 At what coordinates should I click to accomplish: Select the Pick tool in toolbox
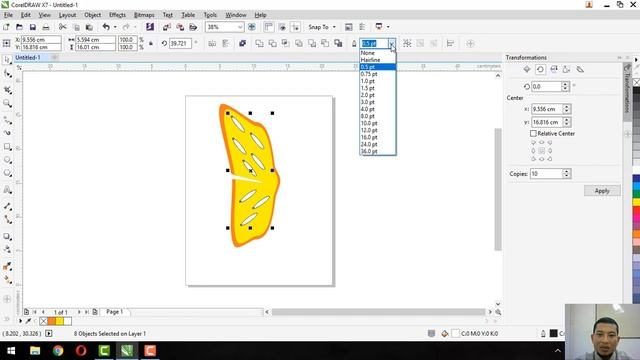pyautogui.click(x=7, y=60)
